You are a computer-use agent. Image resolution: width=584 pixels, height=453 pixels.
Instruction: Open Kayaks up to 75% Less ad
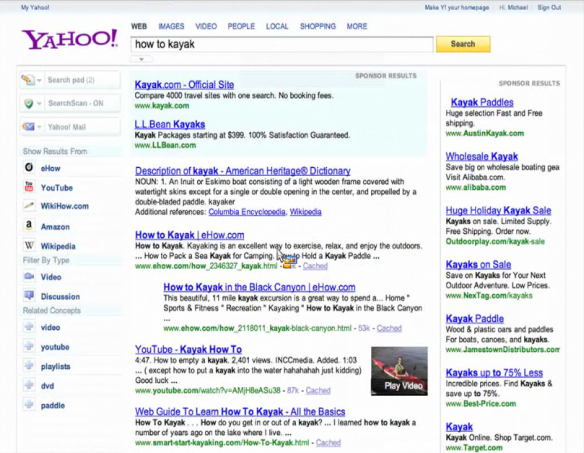coord(494,373)
